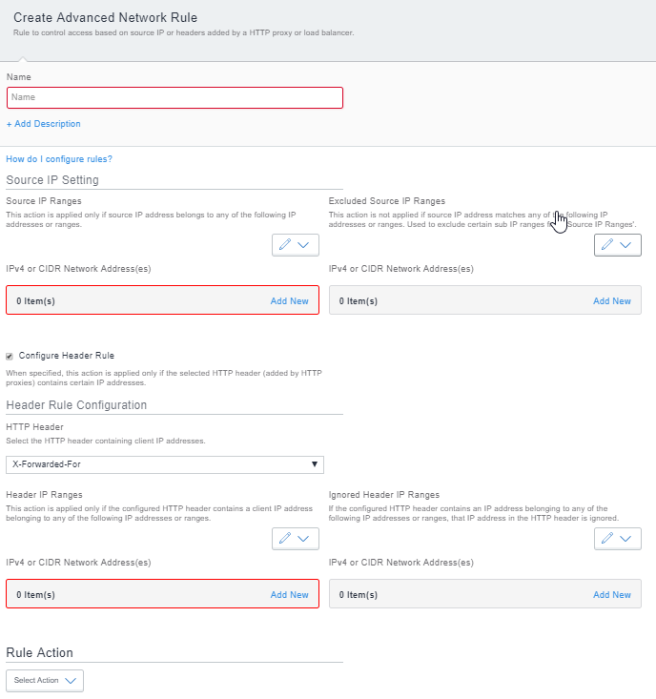Click the Ignored Header IP Ranges 0 Item(s) text
Screen dimensions: 656x699
pos(358,595)
